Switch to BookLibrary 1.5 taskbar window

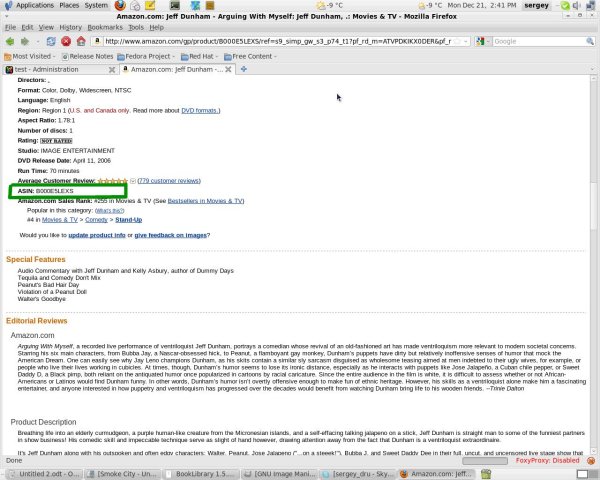pos(201,474)
